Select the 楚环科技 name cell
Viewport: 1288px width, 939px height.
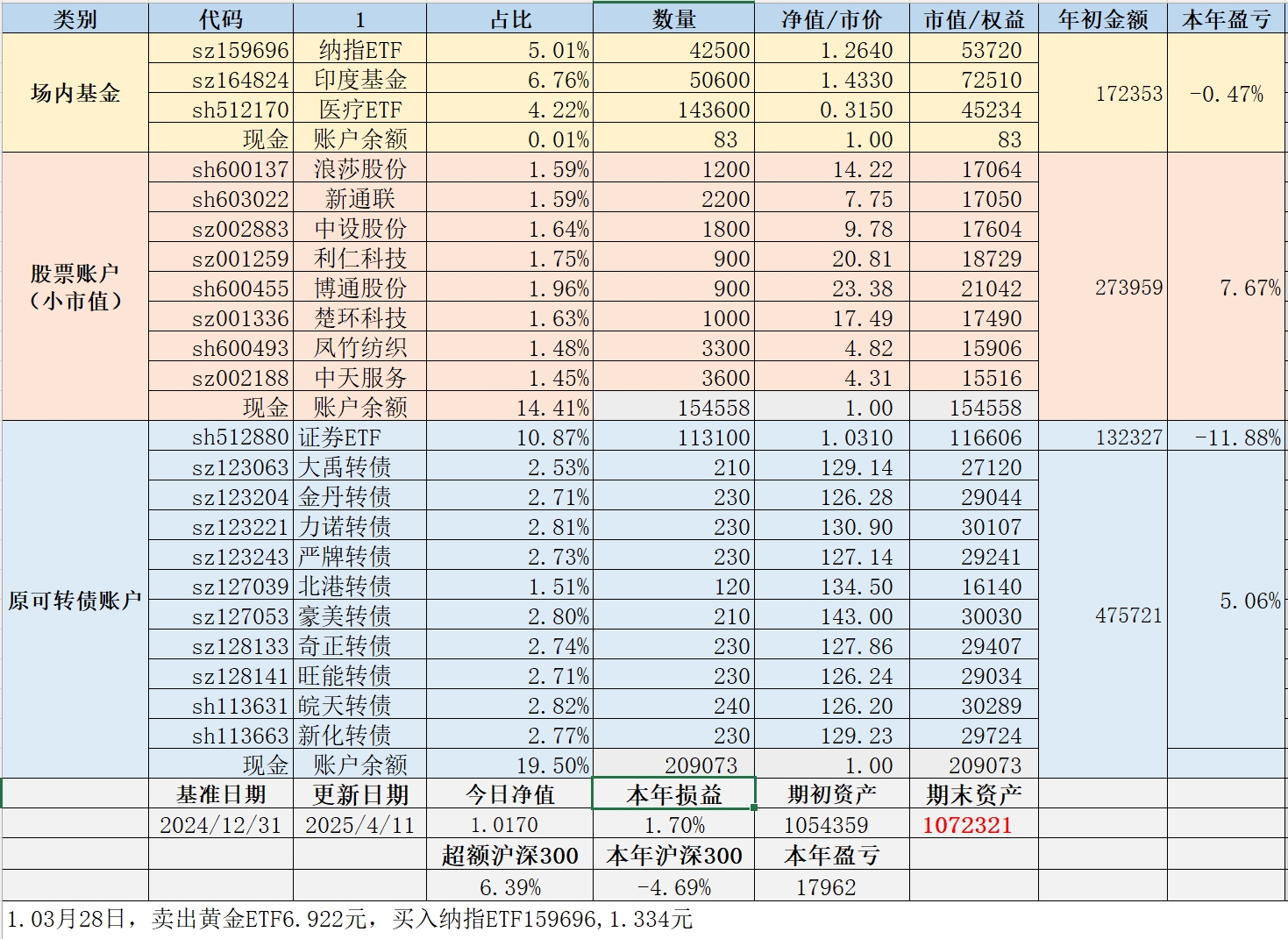[360, 317]
